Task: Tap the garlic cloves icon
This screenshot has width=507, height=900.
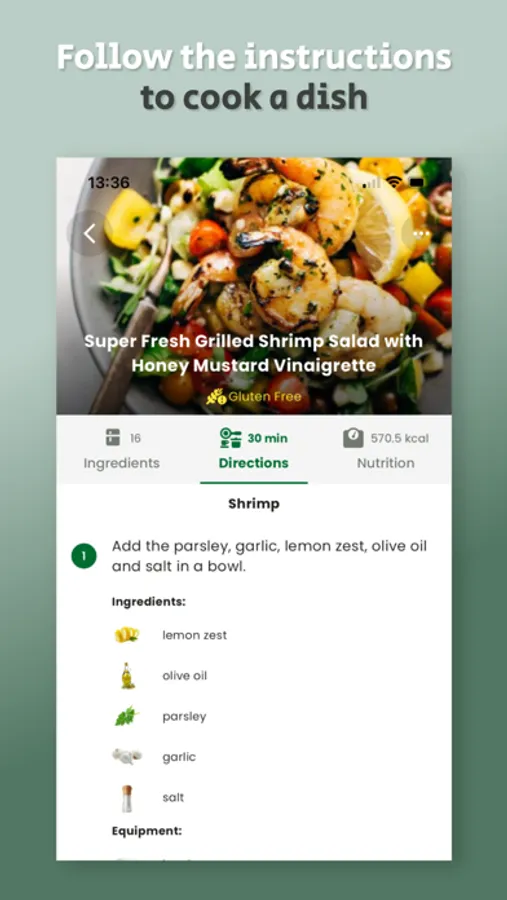Action: 127,757
